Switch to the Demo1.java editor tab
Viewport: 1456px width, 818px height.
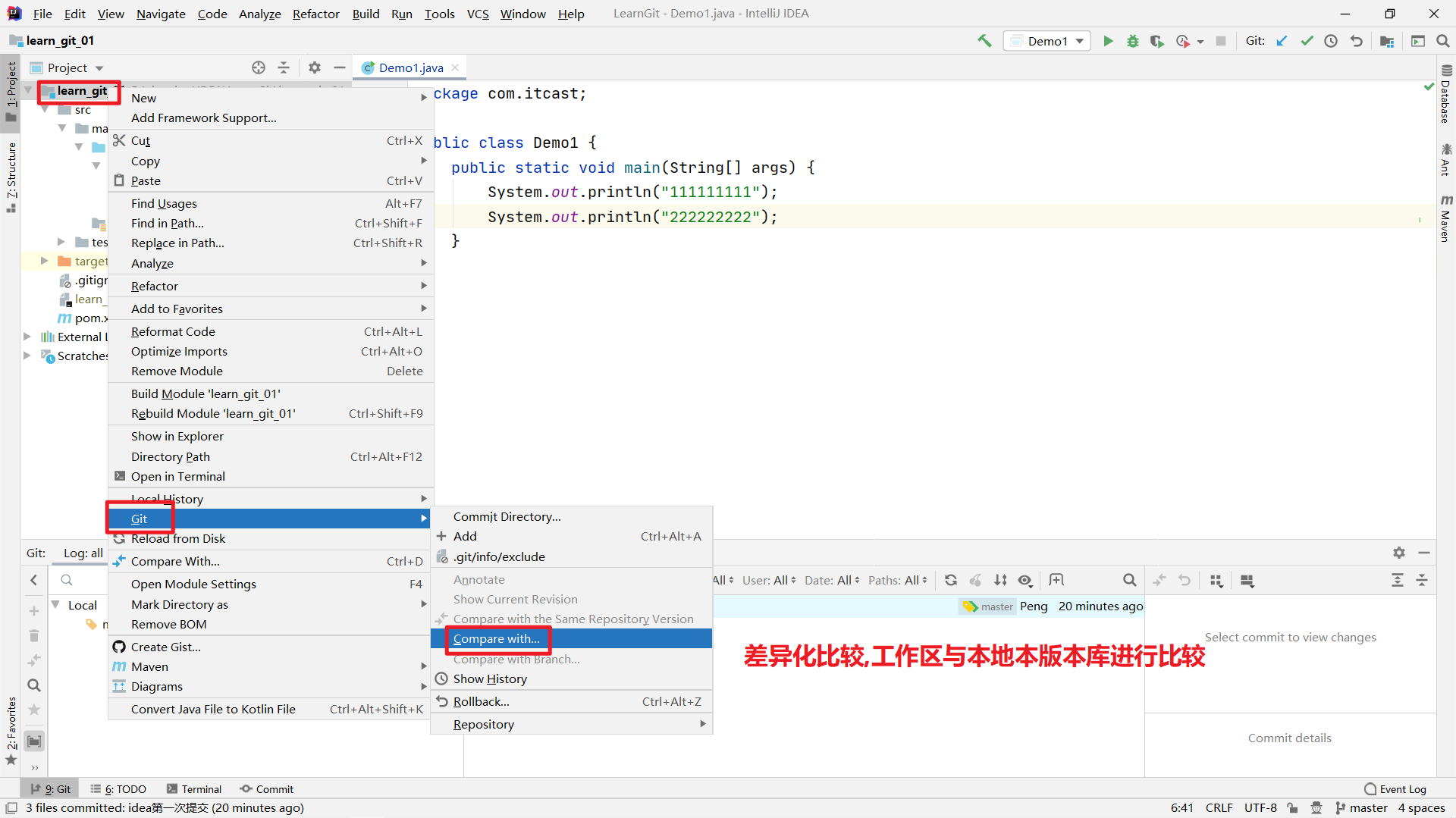click(410, 67)
